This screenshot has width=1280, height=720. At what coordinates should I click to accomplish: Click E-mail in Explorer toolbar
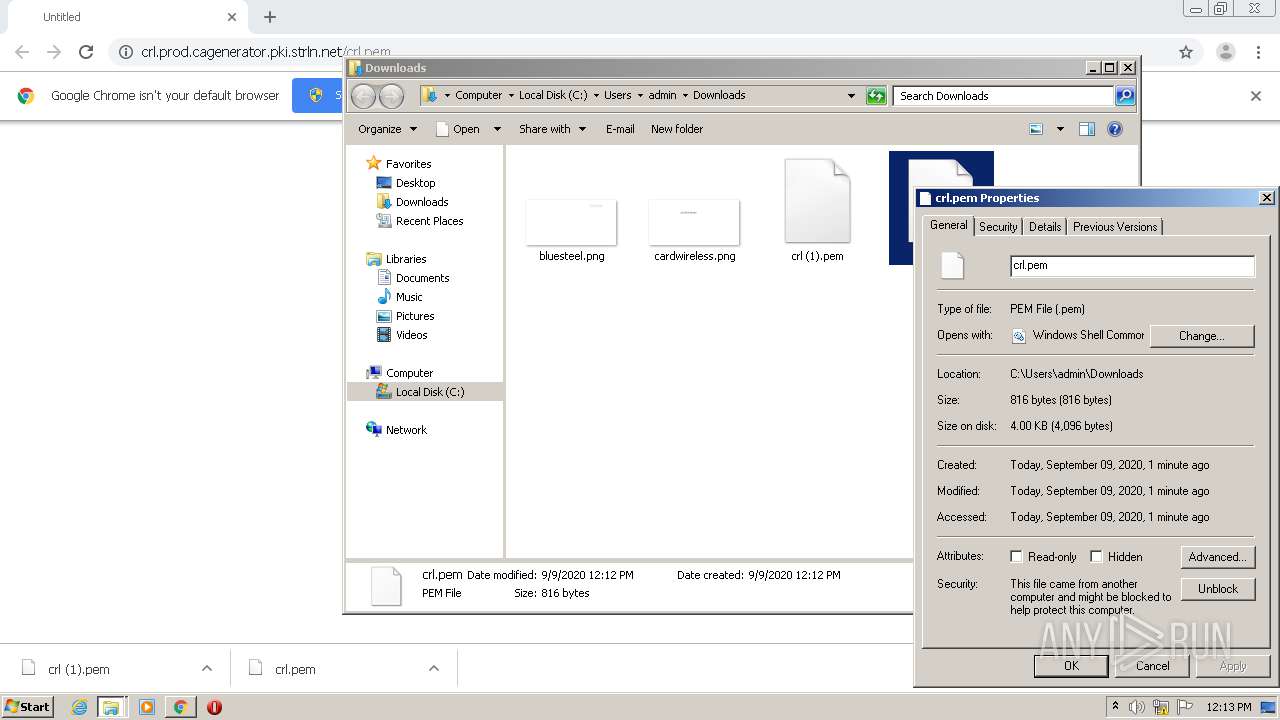[x=620, y=129]
